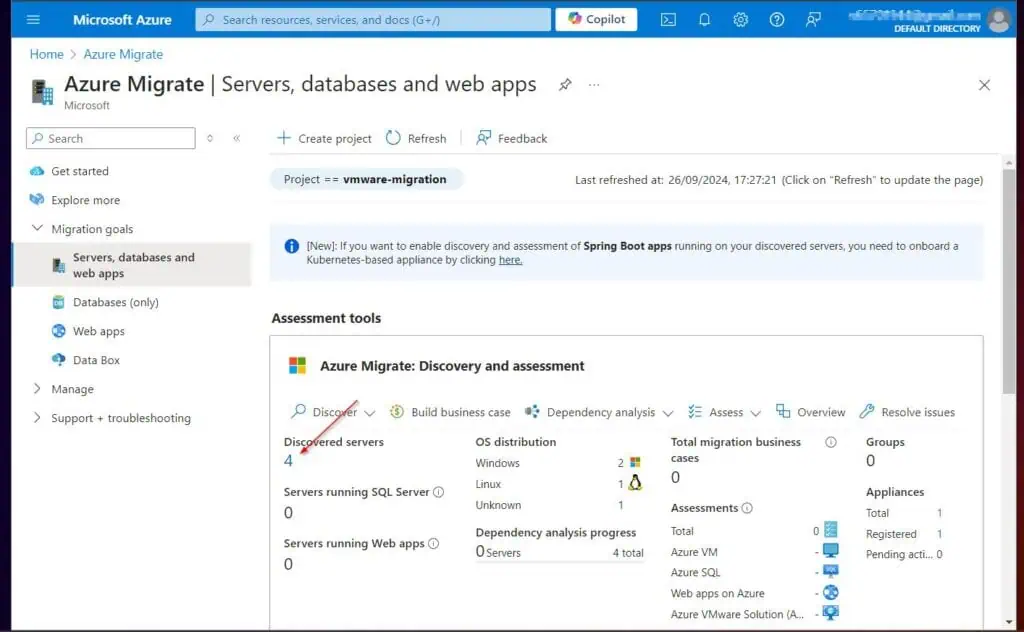Click the page vertical scrollbar
The image size is (1024, 632).
[1009, 280]
